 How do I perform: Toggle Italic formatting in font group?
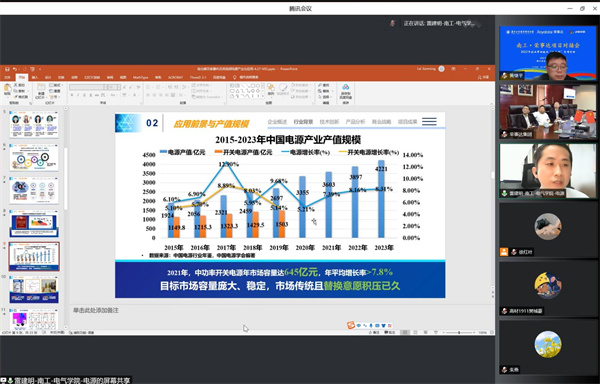[x=78, y=95]
